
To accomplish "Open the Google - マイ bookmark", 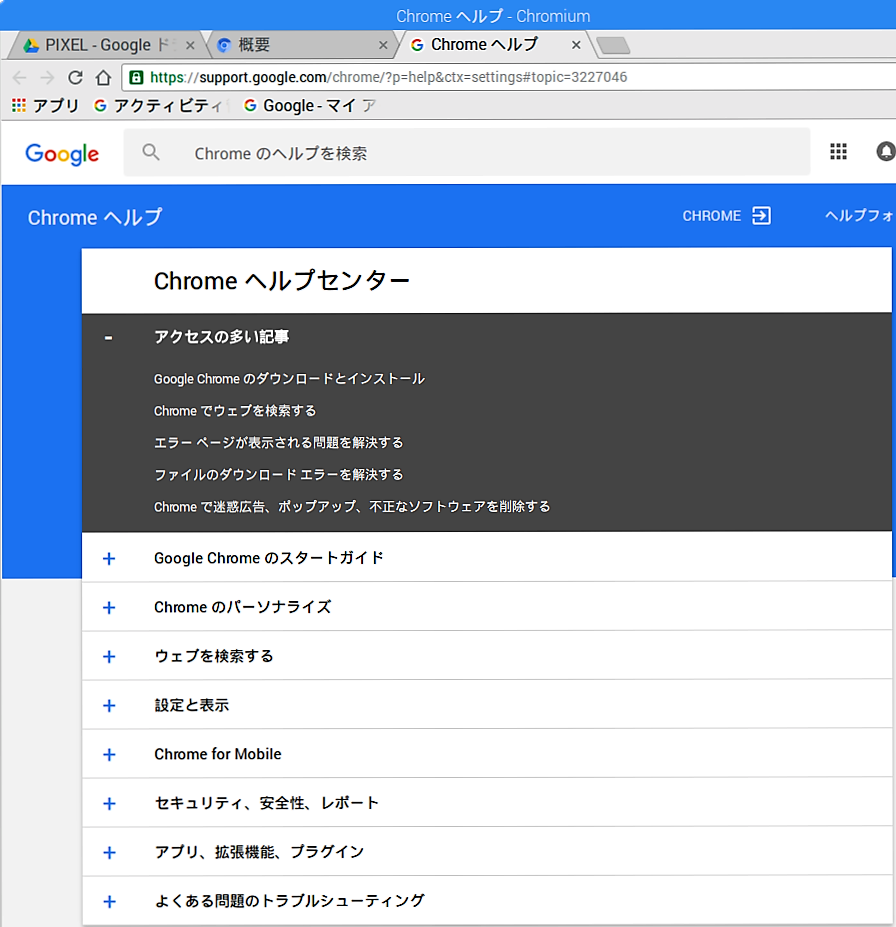I will click(x=310, y=106).
